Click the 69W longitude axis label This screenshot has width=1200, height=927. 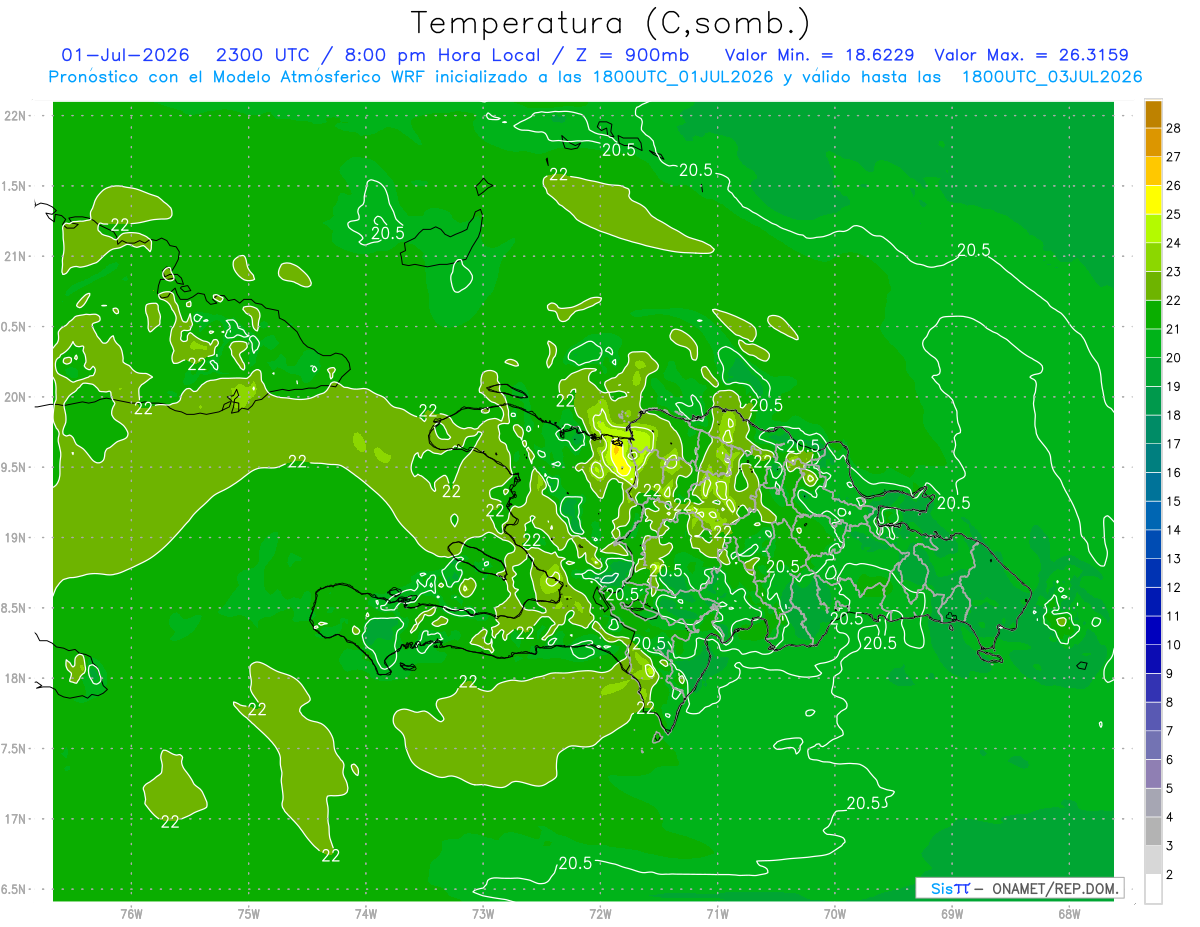952,913
